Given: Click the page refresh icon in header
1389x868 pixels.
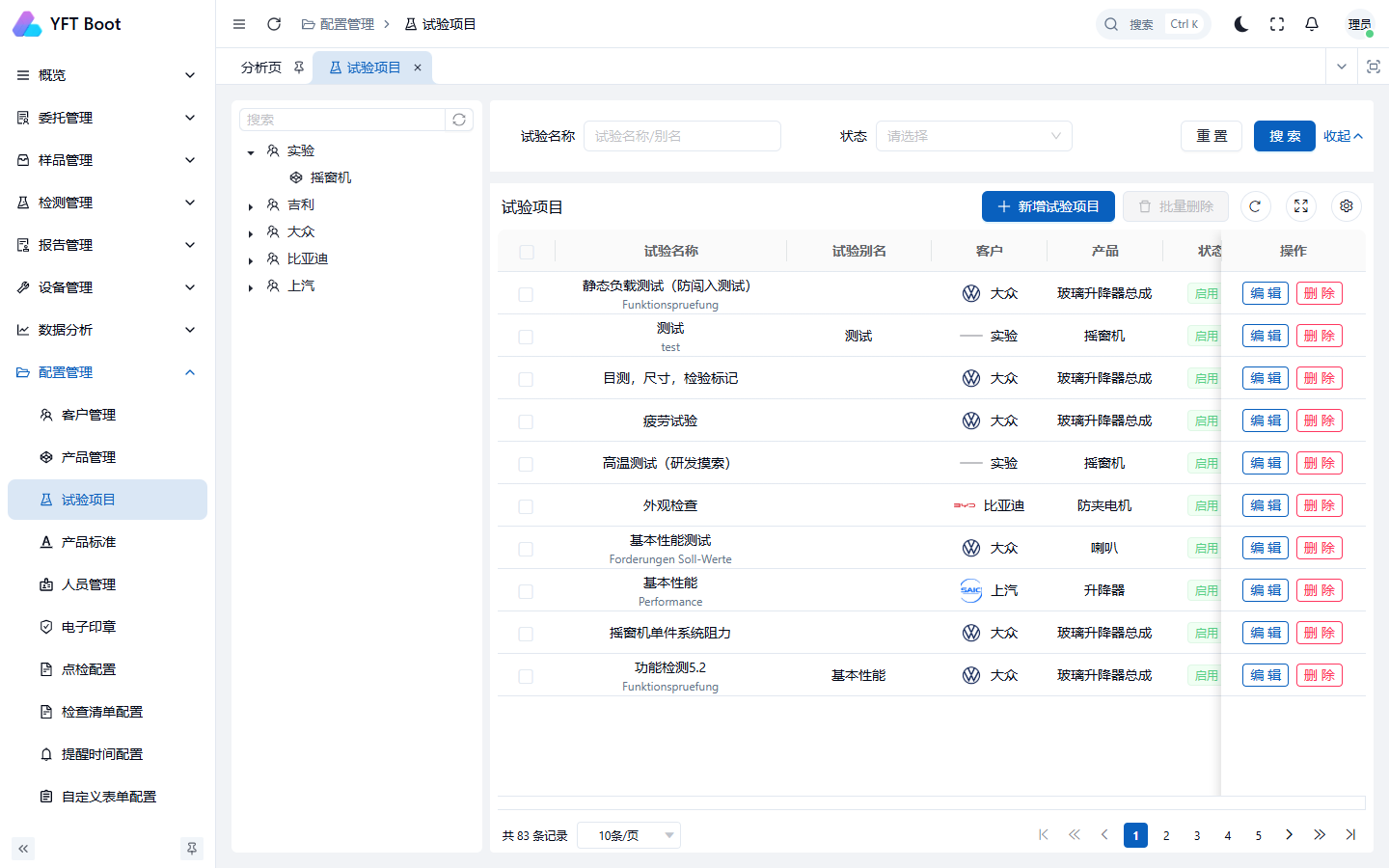Looking at the screenshot, I should [274, 24].
